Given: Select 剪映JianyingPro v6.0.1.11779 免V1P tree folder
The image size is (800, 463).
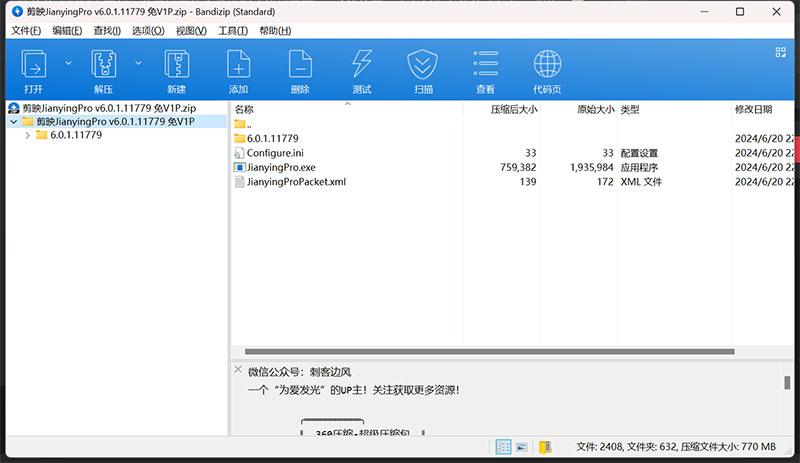Looking at the screenshot, I should click(x=115, y=121).
